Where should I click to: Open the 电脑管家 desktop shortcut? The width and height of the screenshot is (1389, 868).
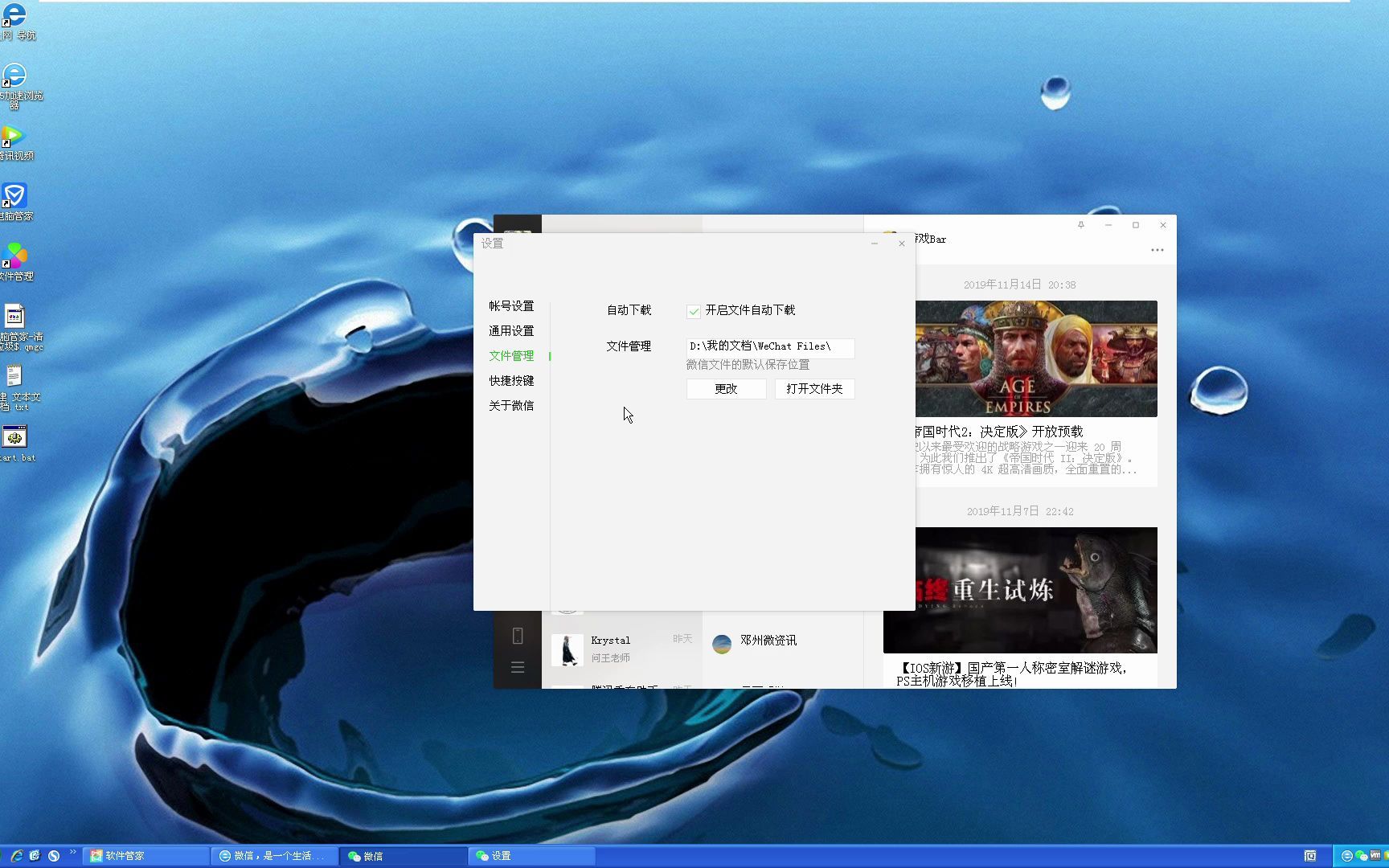pyautogui.click(x=15, y=202)
